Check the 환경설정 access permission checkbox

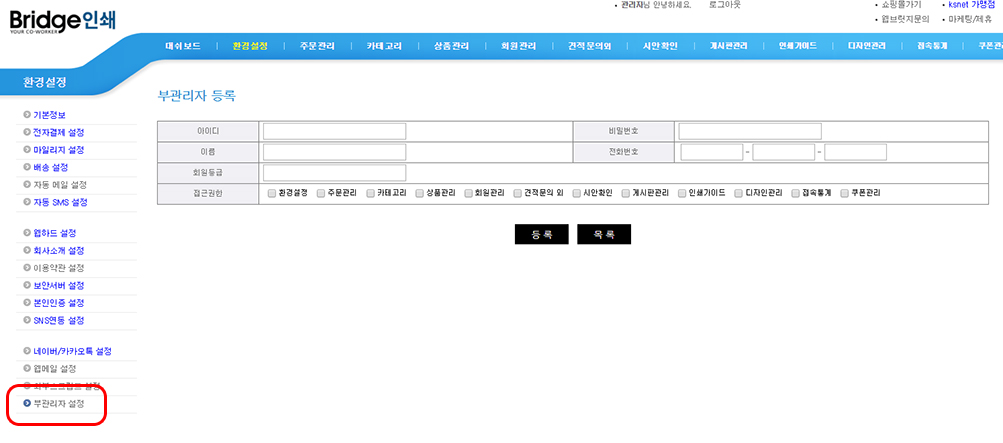pos(272,192)
